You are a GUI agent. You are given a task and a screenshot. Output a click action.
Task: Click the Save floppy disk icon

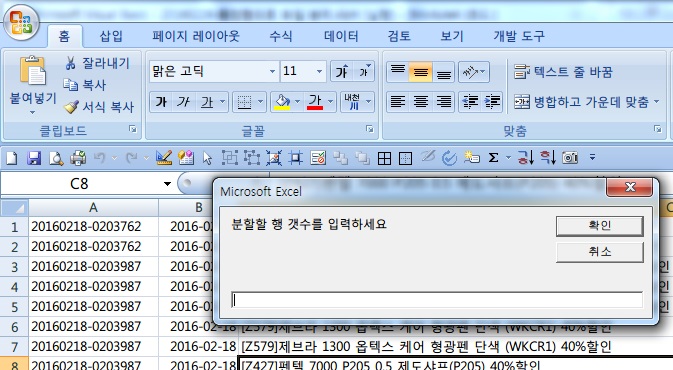(x=33, y=158)
